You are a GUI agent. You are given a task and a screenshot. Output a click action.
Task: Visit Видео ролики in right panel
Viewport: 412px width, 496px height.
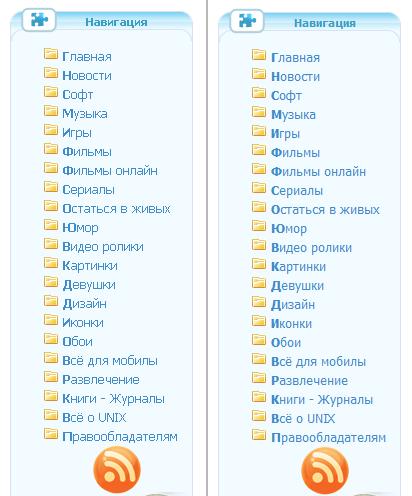click(x=312, y=248)
